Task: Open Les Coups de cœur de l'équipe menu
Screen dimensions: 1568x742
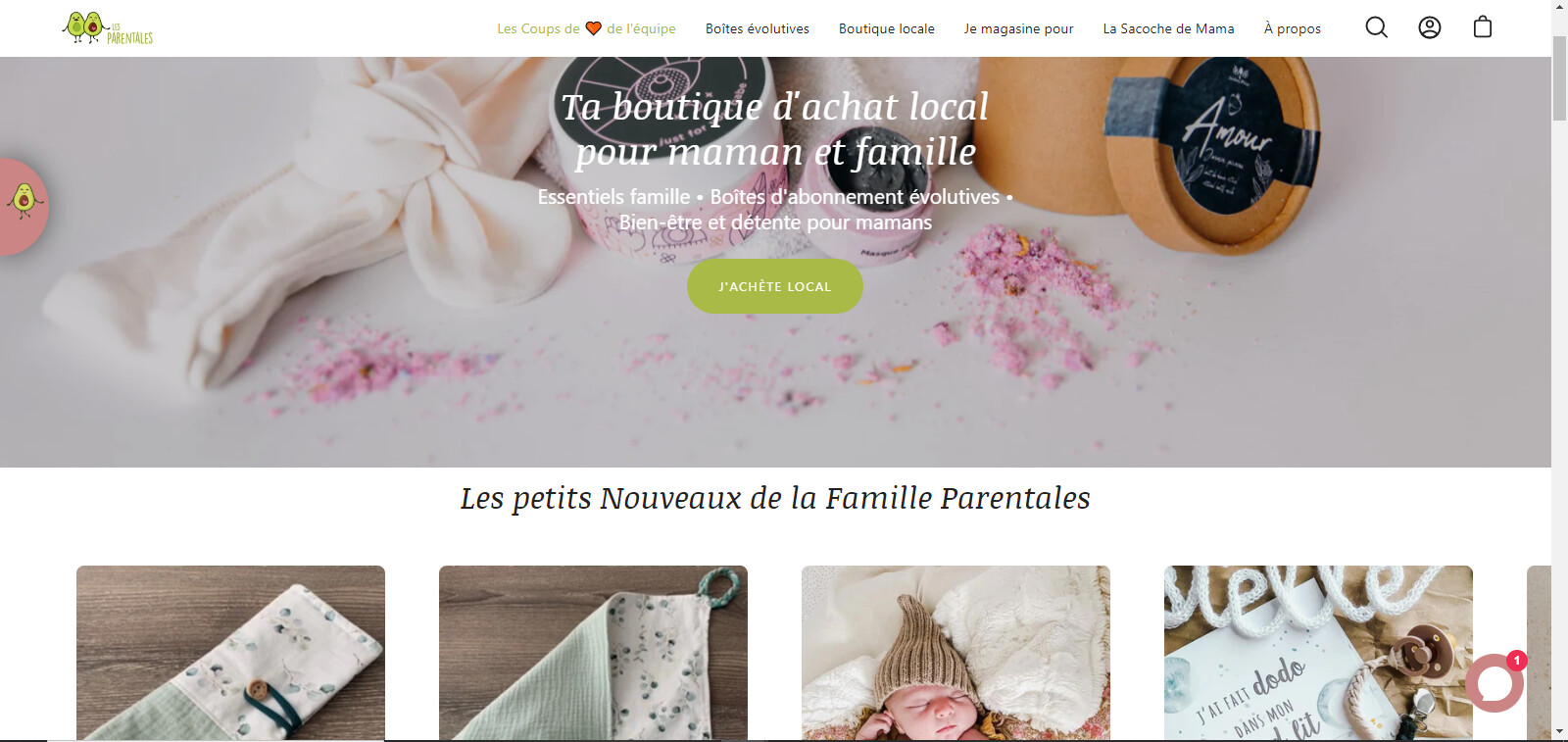Action: (x=586, y=28)
